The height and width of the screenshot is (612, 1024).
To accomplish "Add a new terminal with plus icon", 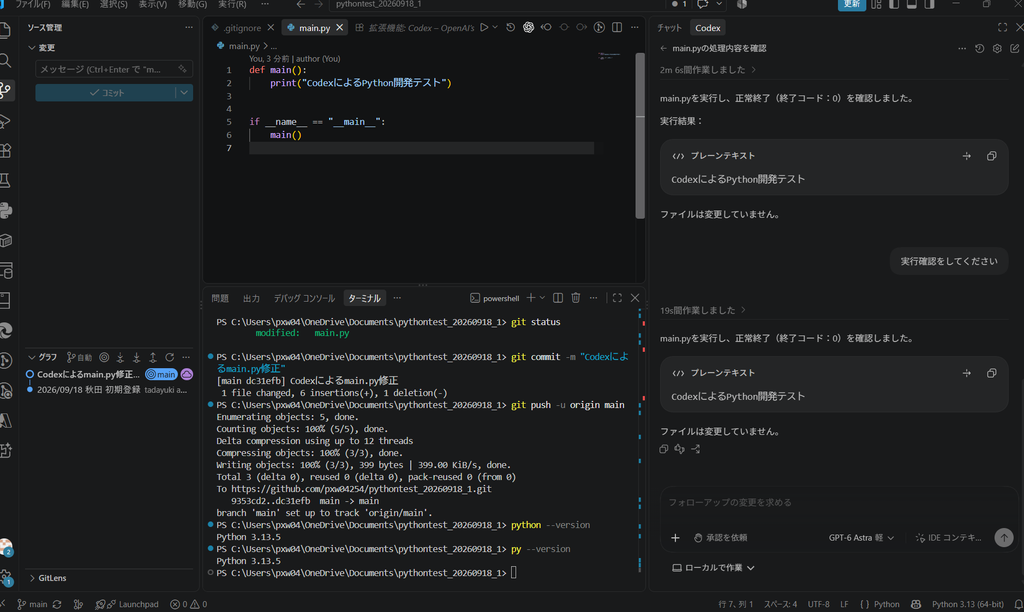I will coord(531,298).
